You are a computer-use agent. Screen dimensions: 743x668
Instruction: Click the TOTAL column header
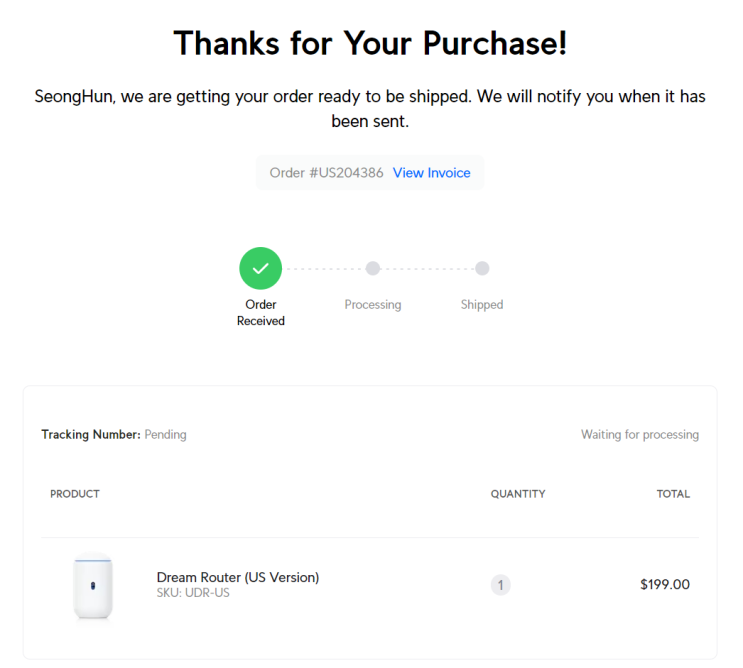pos(673,494)
